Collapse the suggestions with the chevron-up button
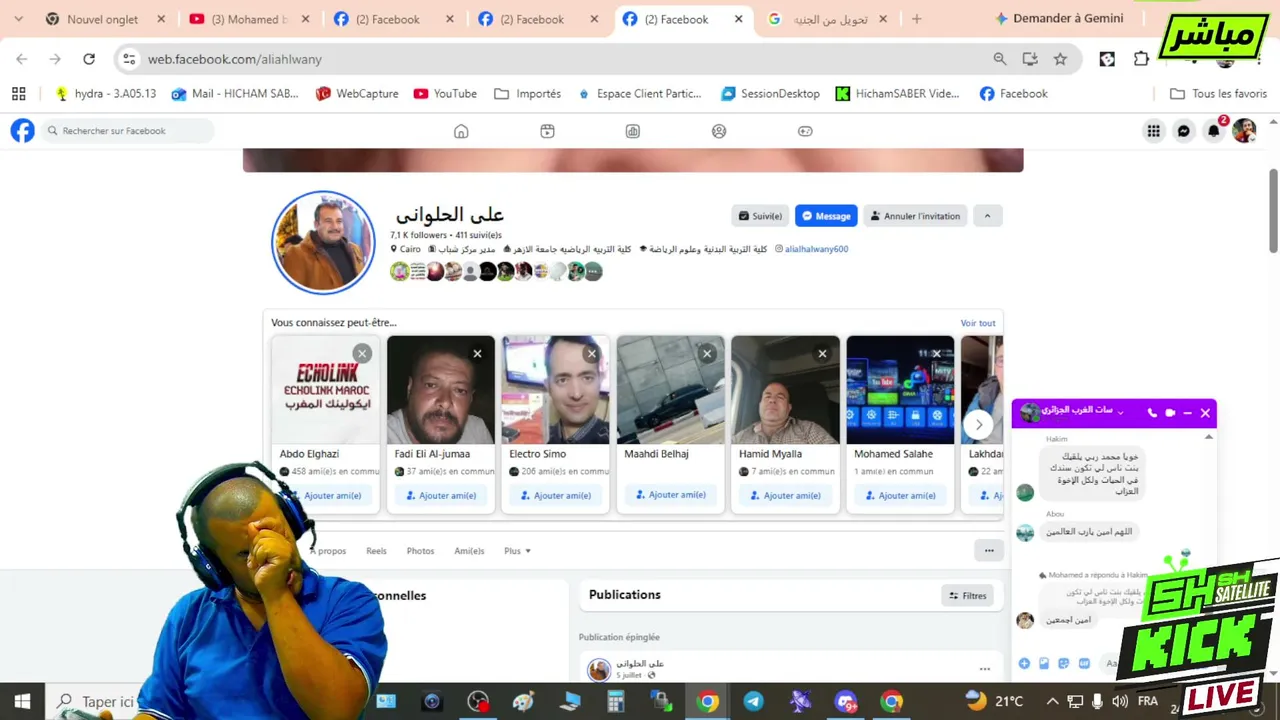The height and width of the screenshot is (720, 1280). point(987,216)
